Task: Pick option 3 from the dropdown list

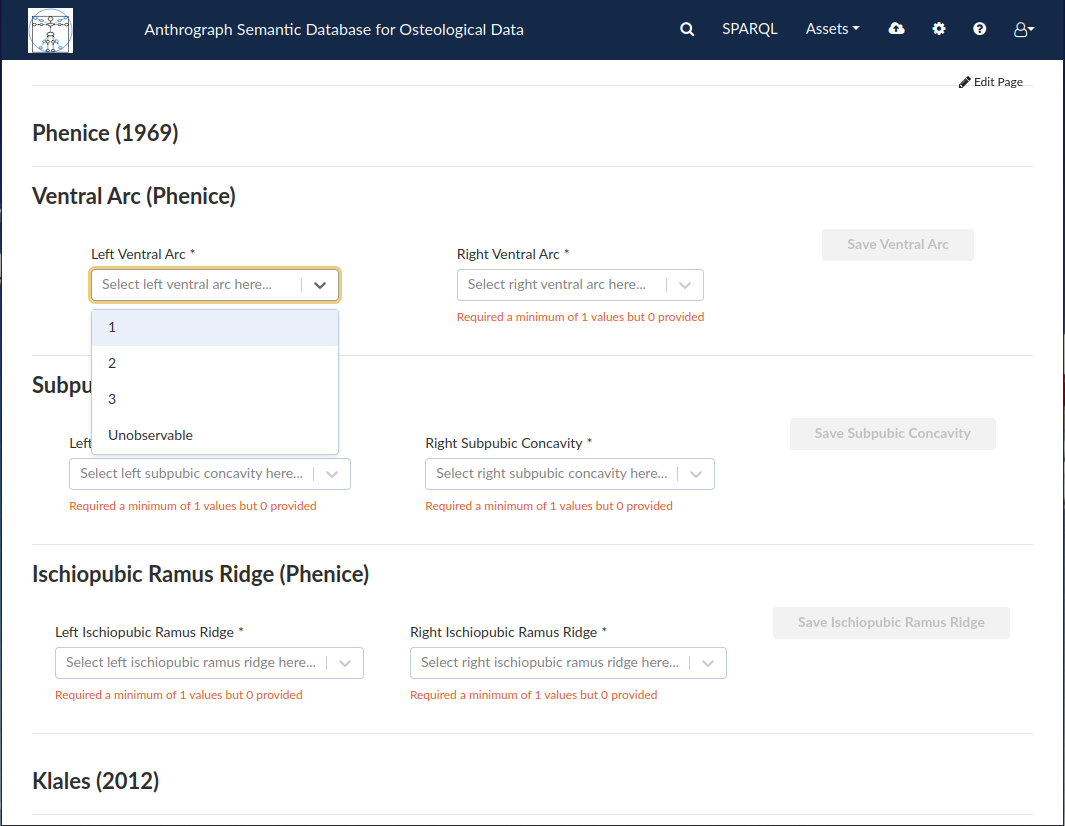Action: click(x=215, y=399)
